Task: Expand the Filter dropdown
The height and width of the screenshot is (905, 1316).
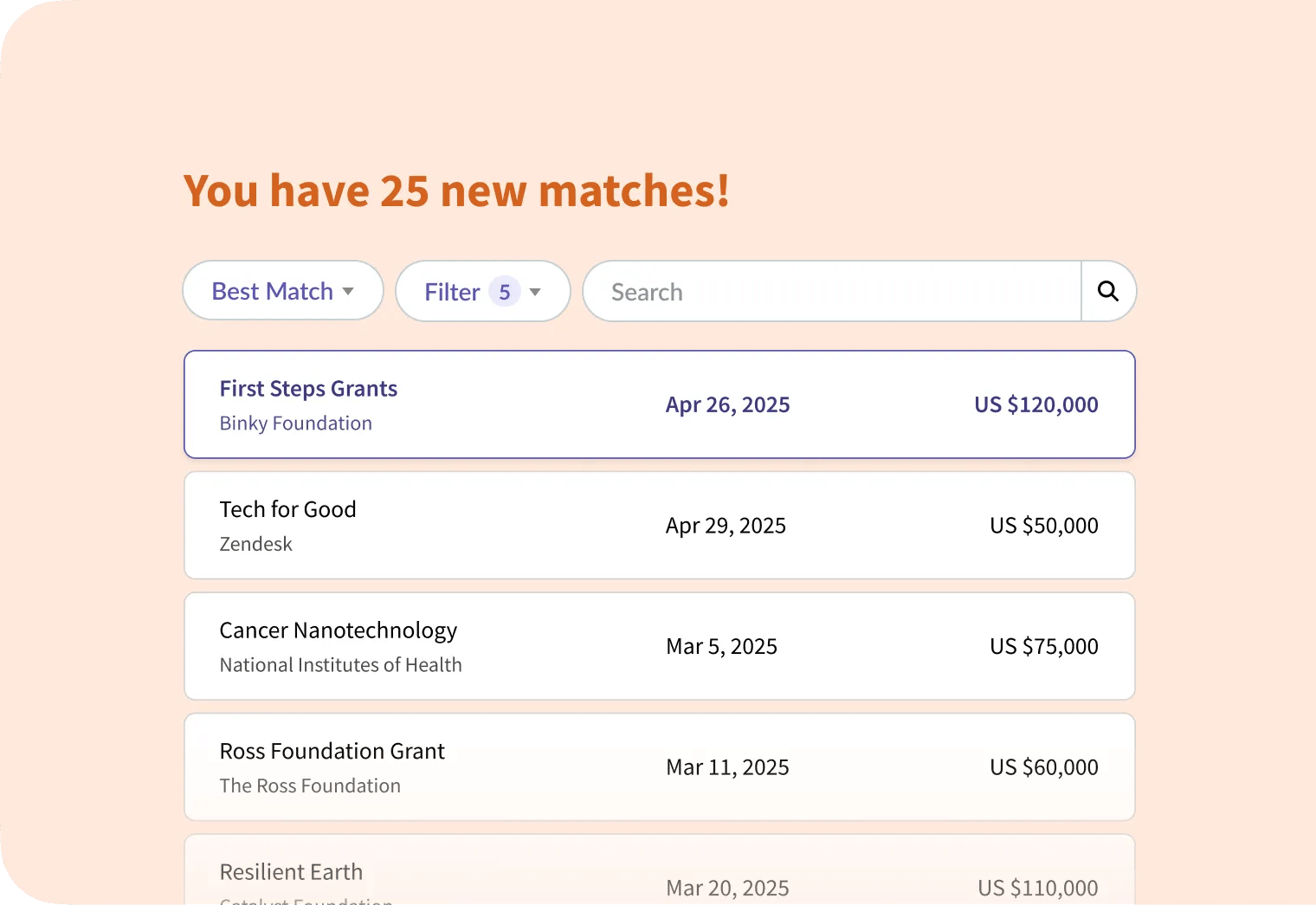Action: (x=483, y=291)
